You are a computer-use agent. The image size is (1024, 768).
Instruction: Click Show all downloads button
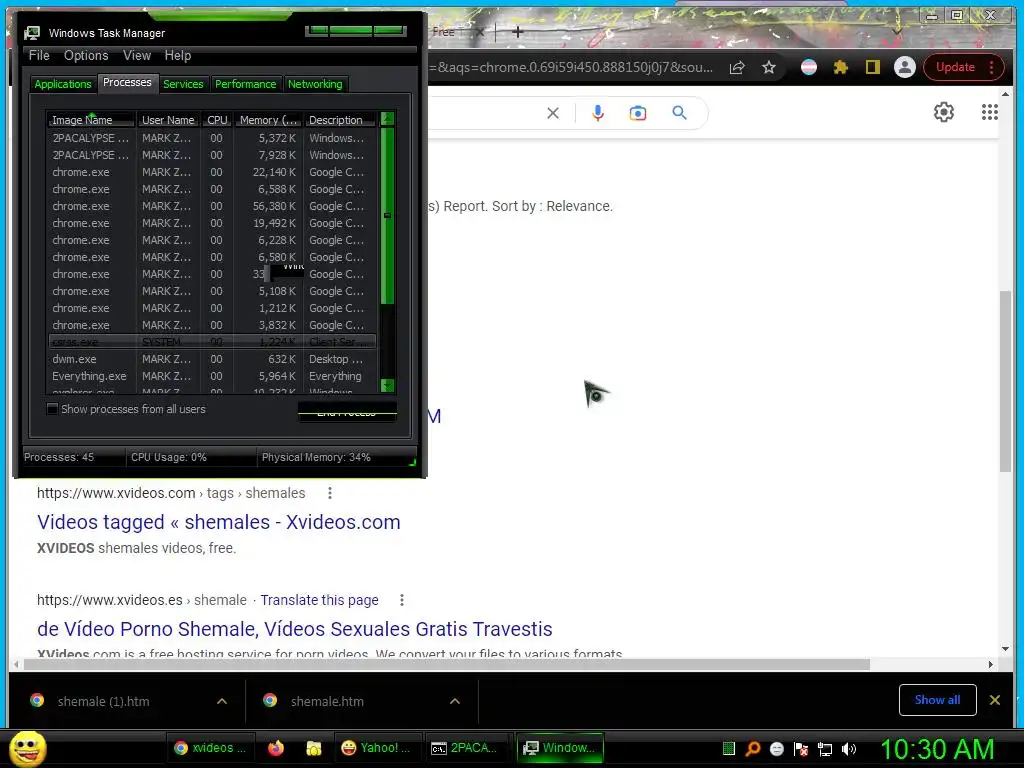[x=938, y=700]
